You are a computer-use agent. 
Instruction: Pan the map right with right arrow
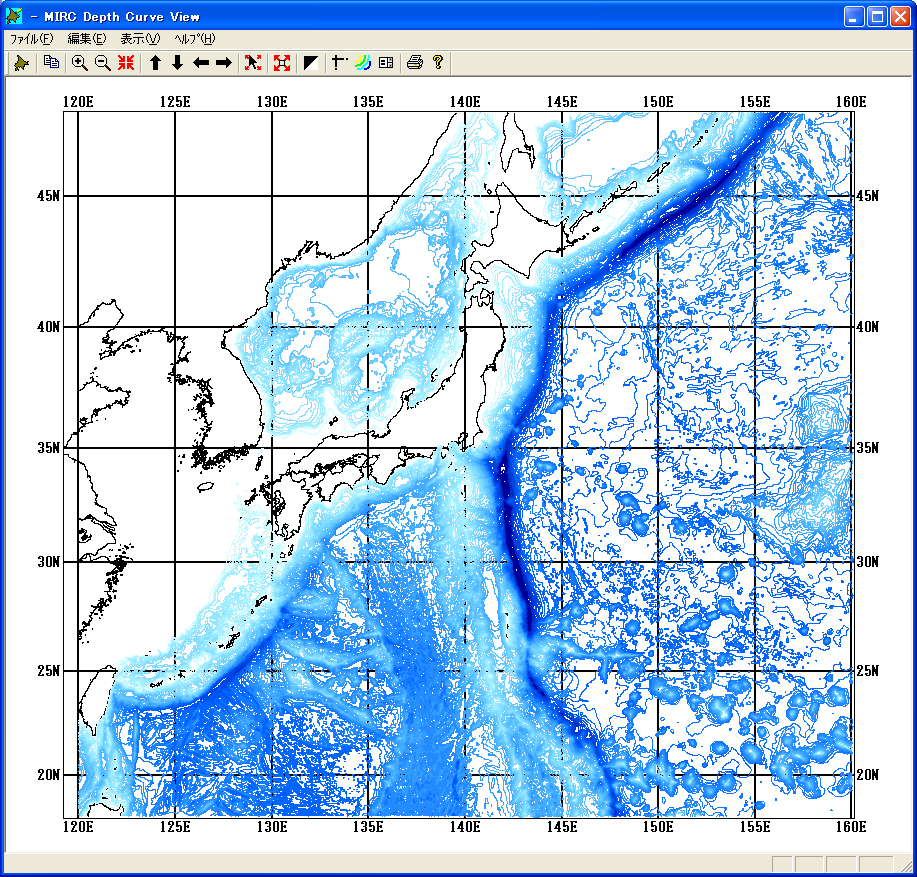224,63
